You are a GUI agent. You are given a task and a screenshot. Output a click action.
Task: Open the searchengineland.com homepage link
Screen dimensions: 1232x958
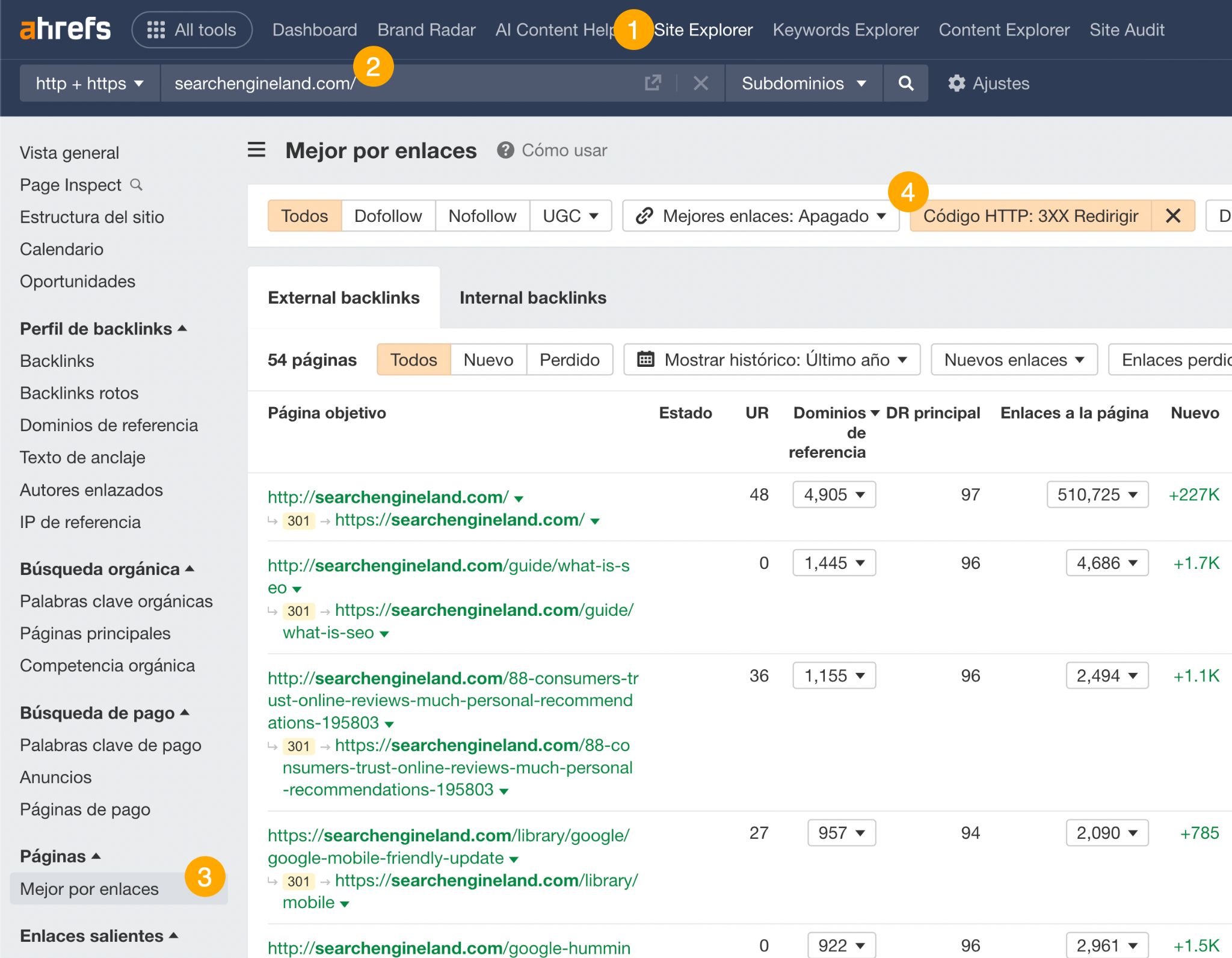(x=385, y=497)
